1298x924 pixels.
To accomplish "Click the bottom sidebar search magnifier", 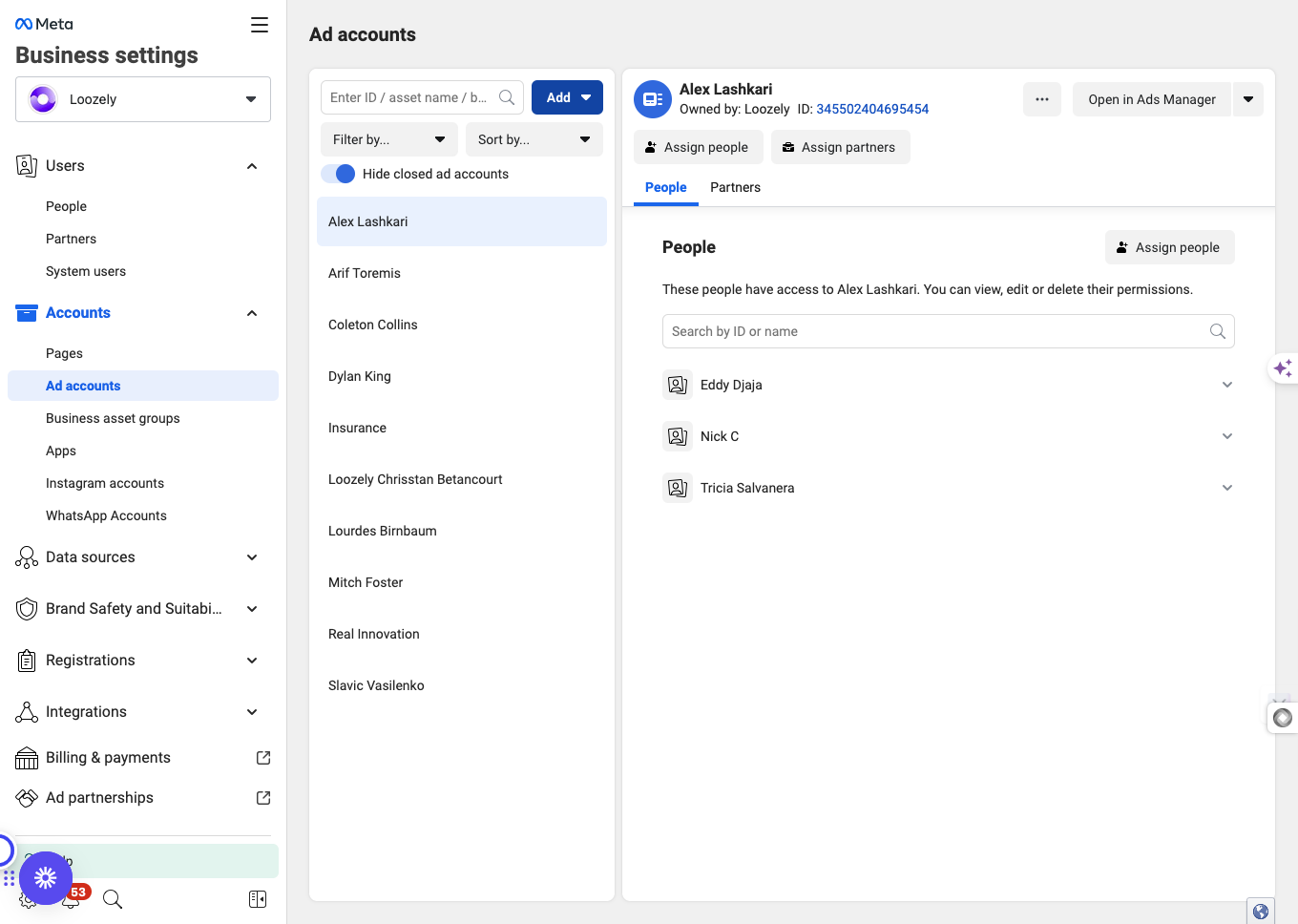I will pyautogui.click(x=113, y=899).
